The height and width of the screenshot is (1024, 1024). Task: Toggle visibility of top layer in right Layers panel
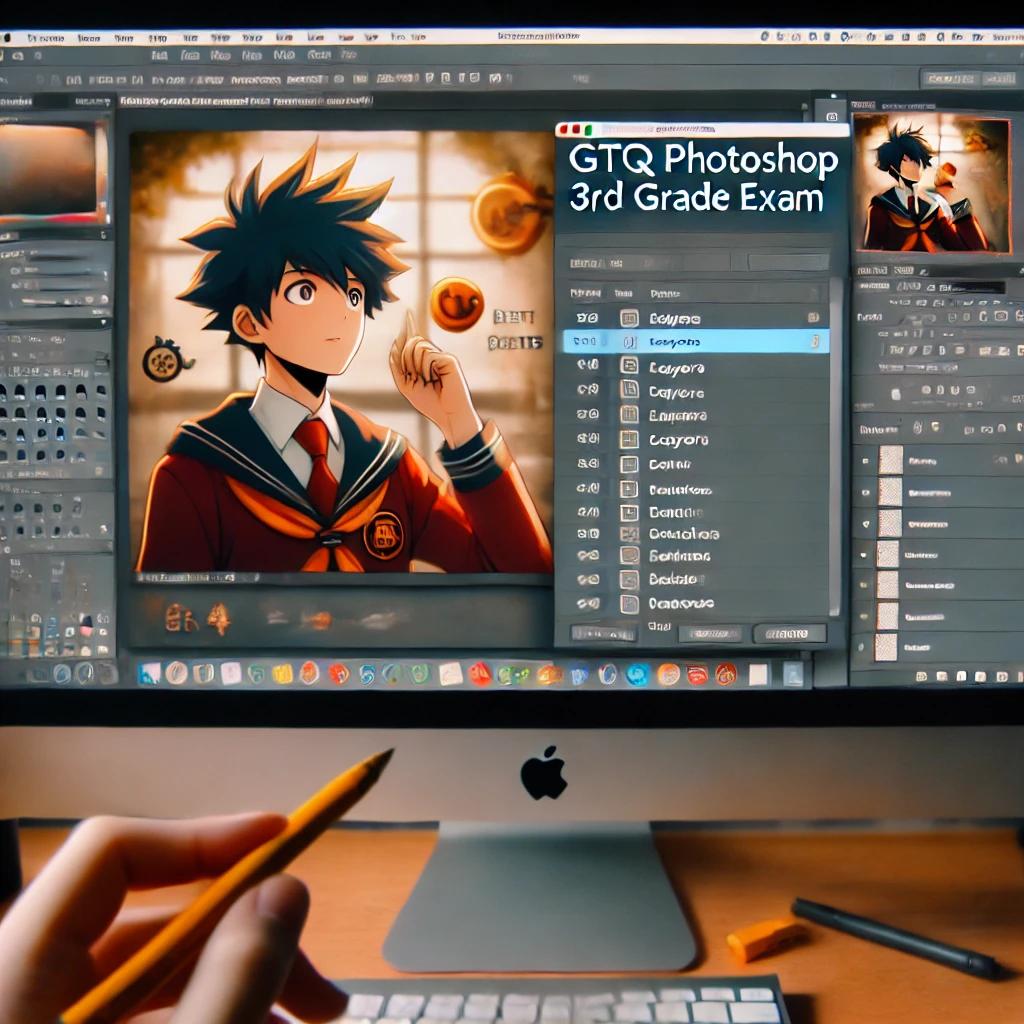click(865, 461)
